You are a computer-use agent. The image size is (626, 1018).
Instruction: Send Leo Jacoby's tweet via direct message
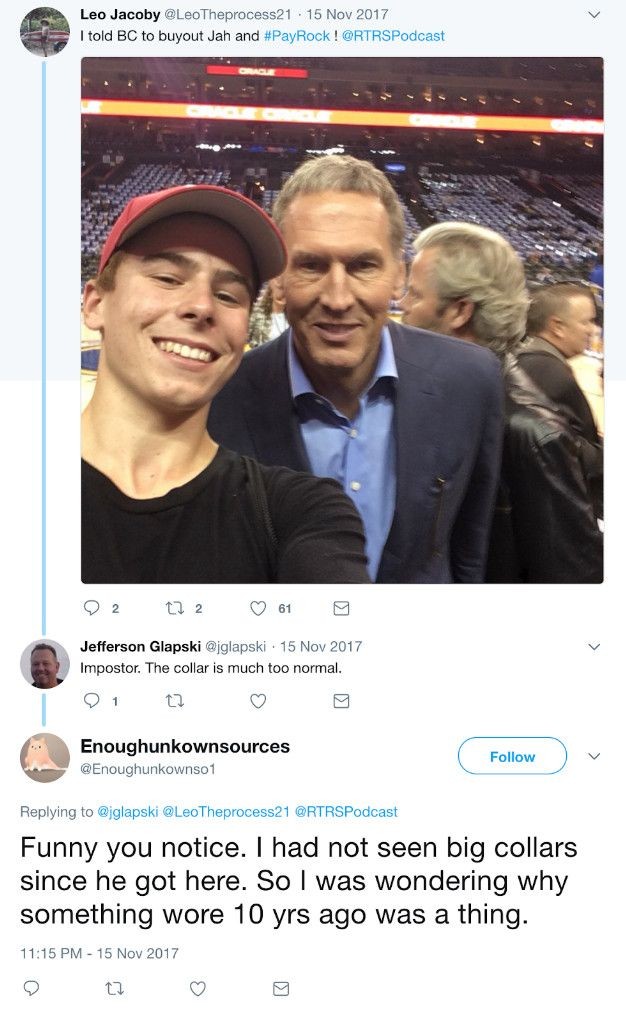click(341, 608)
